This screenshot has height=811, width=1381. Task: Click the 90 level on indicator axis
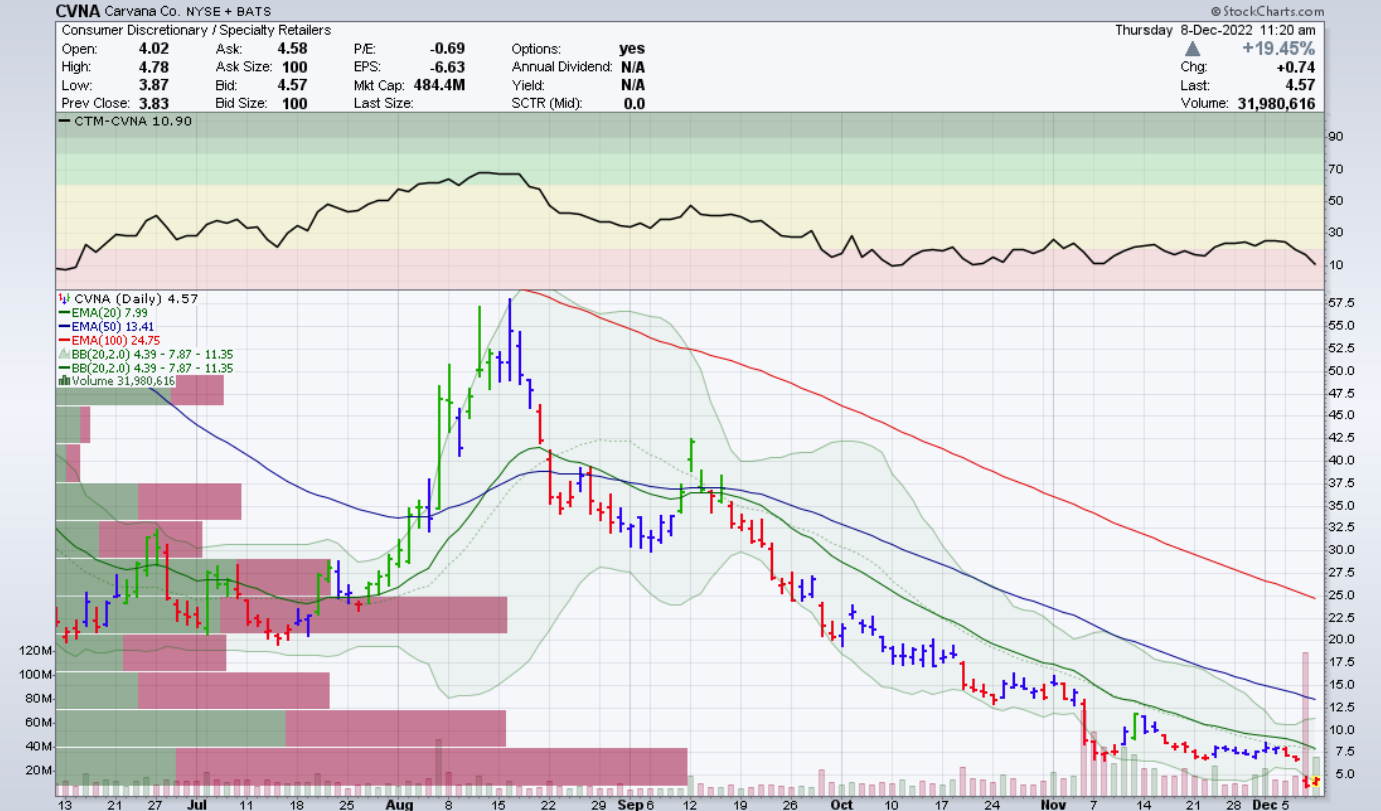[1335, 137]
